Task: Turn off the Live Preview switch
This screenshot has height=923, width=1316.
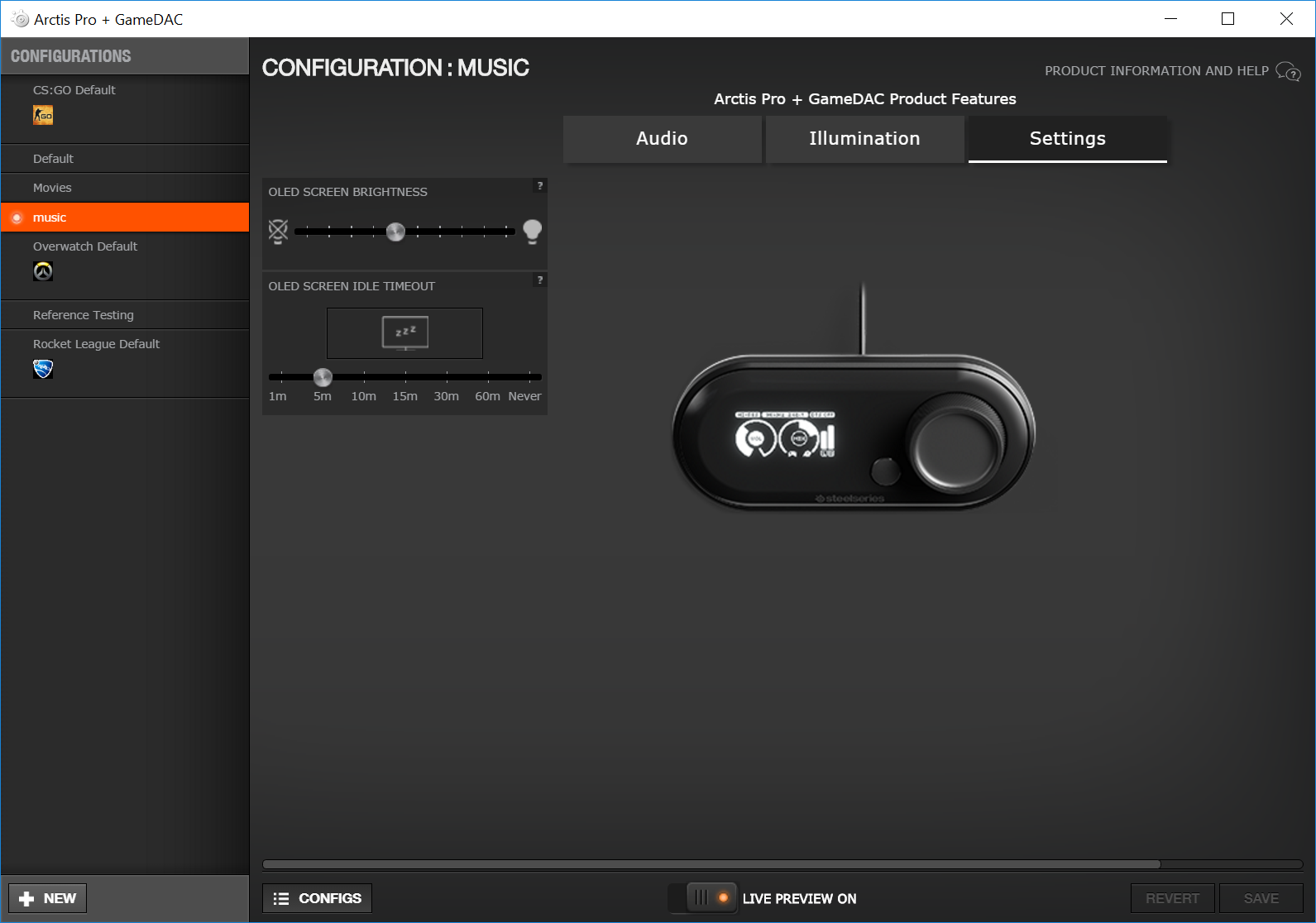Action: (x=701, y=897)
